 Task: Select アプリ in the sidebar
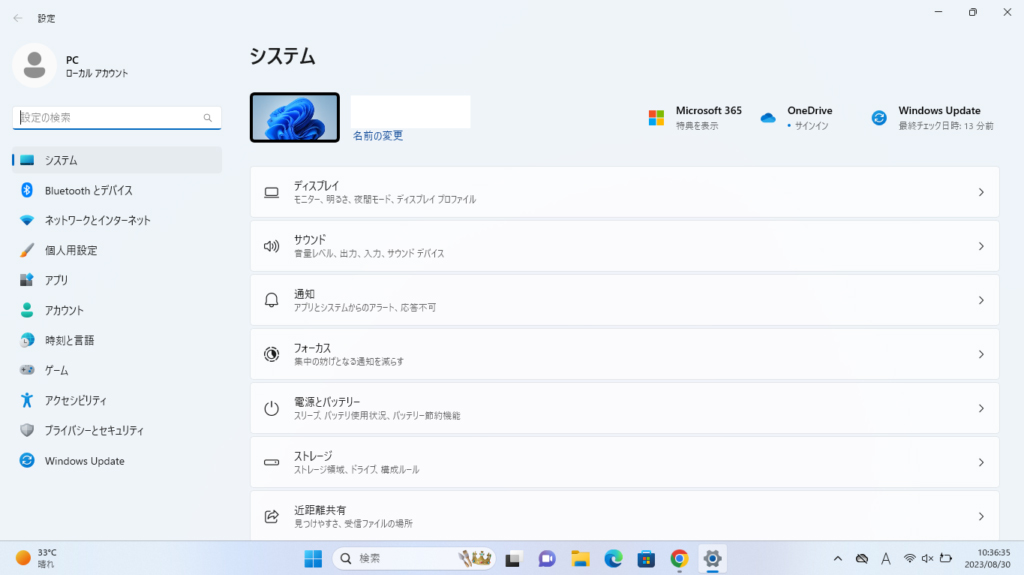click(56, 280)
